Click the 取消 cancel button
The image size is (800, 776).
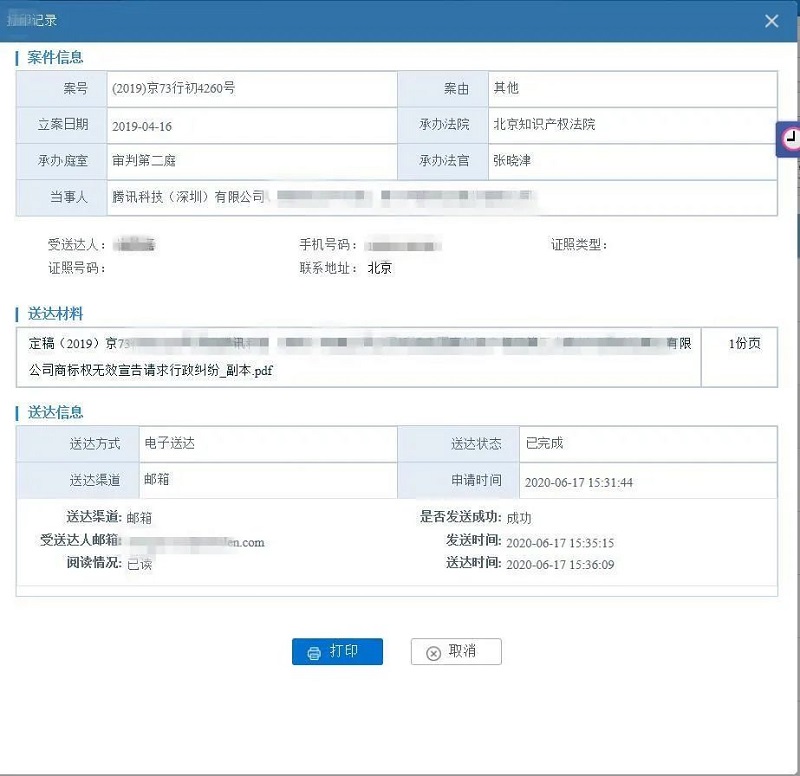coord(456,652)
